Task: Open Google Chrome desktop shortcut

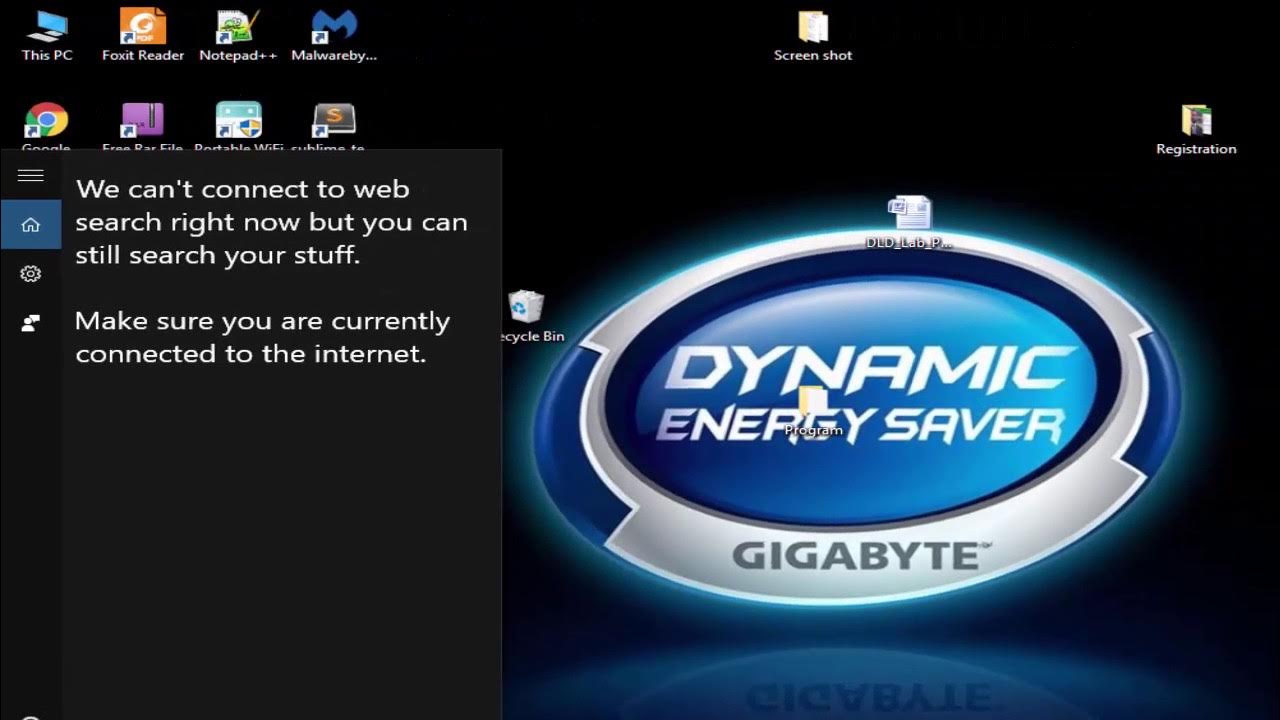Action: point(46,126)
